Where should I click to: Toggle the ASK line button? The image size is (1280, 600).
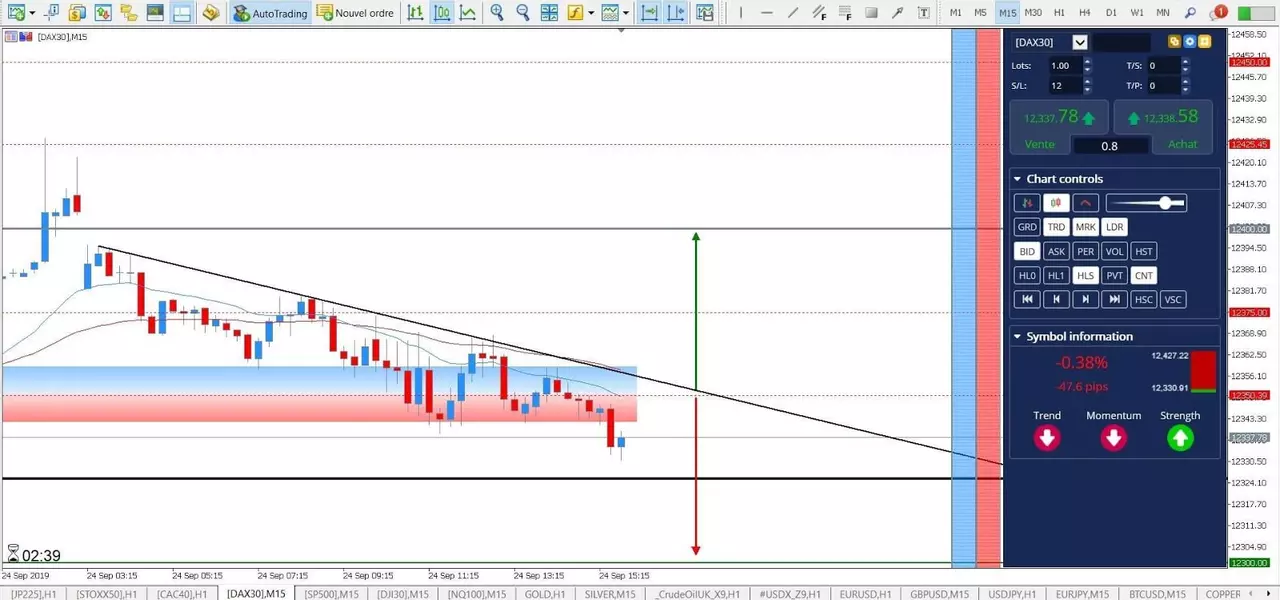tap(1056, 251)
